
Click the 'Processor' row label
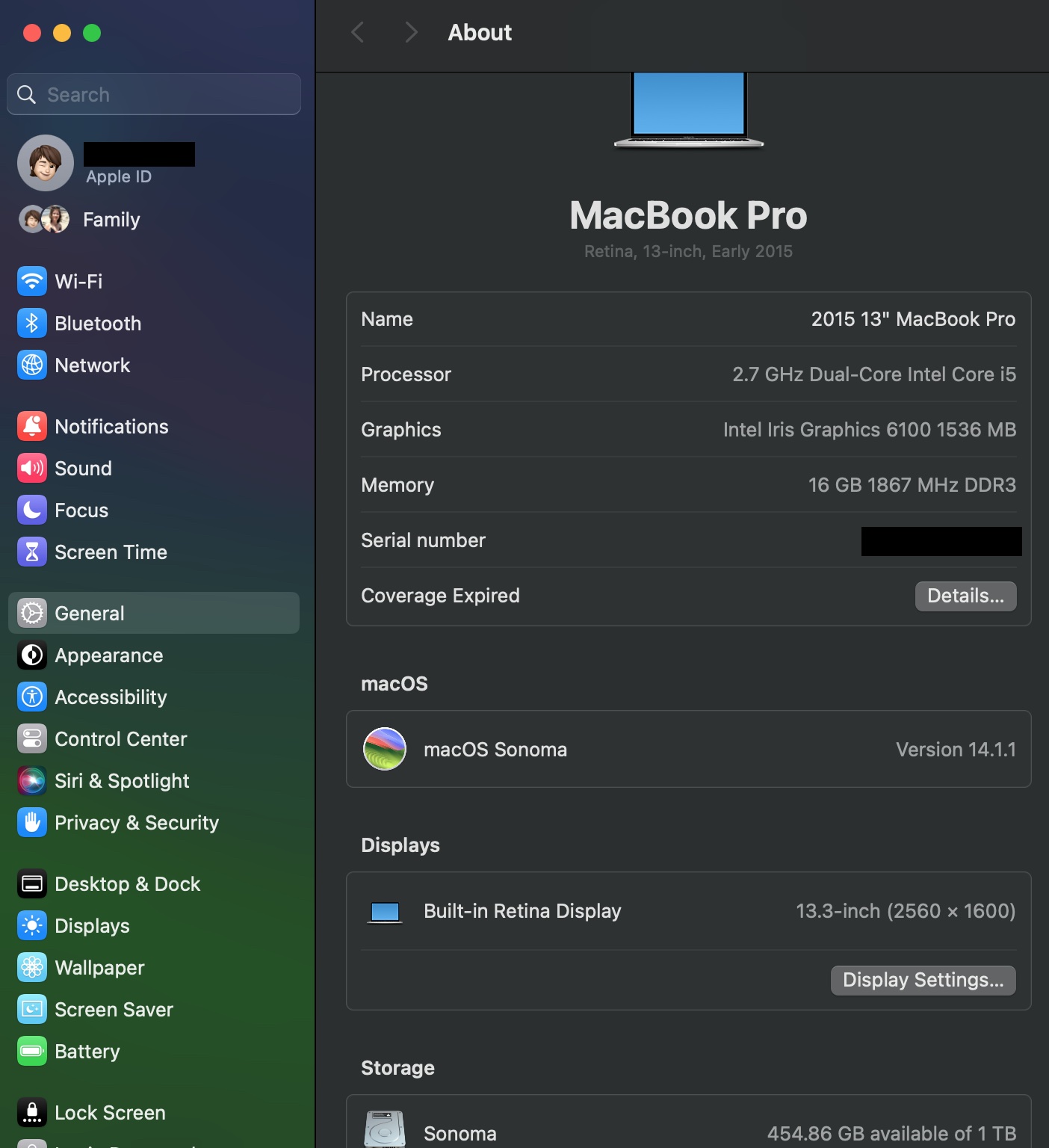406,374
